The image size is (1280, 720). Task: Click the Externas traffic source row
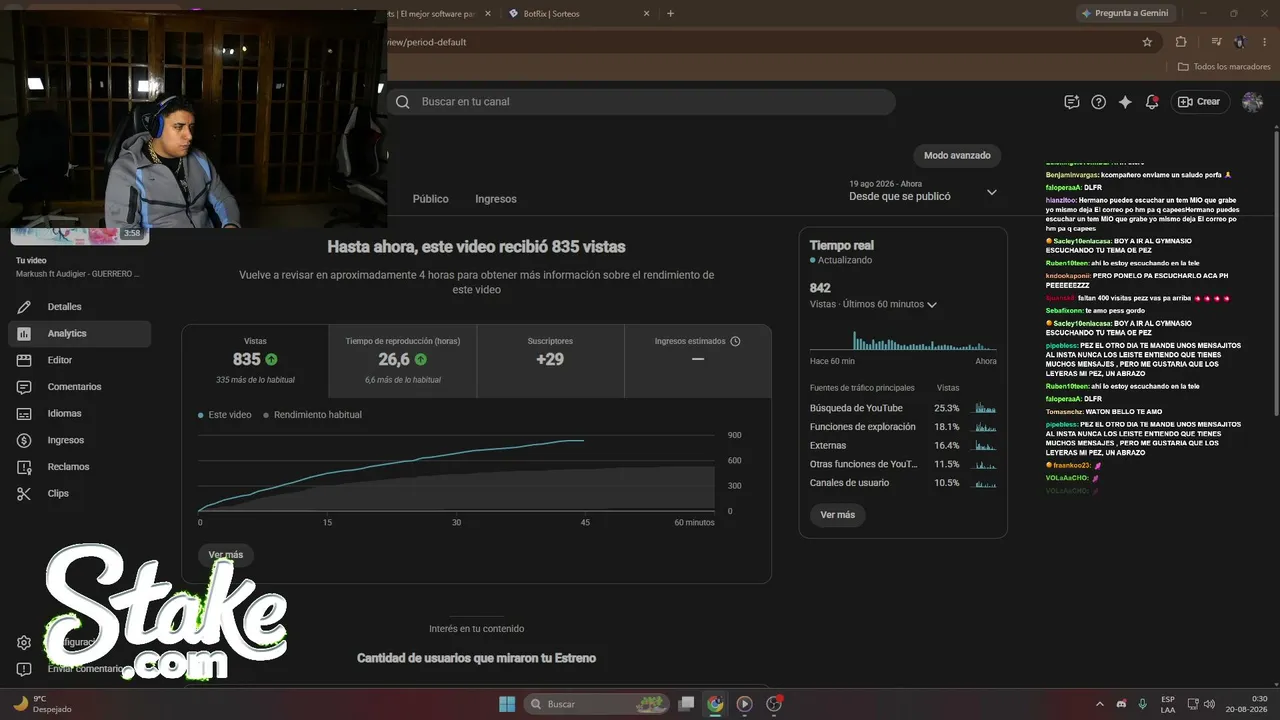(x=902, y=446)
